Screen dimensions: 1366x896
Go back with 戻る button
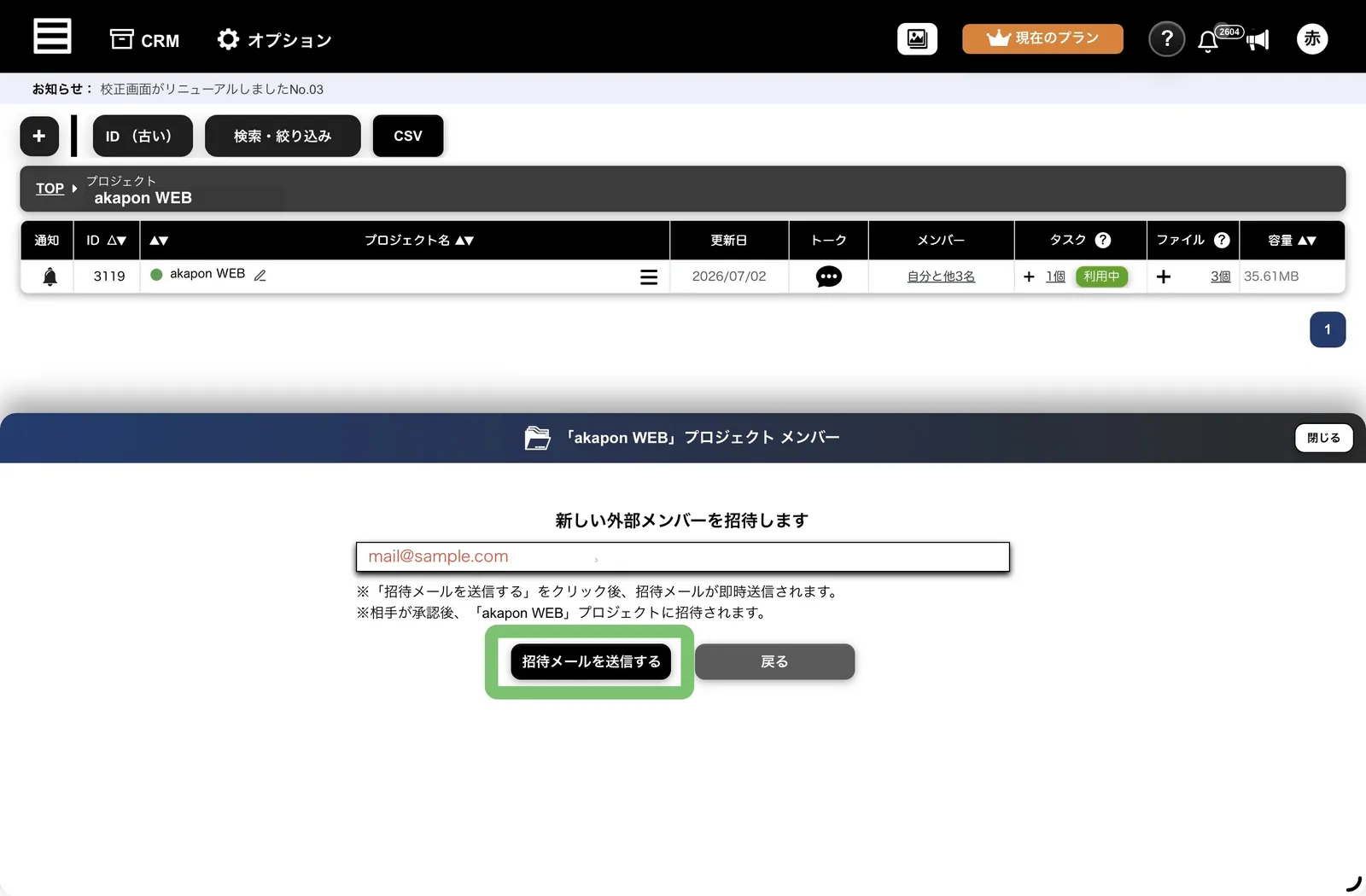pyautogui.click(x=774, y=661)
